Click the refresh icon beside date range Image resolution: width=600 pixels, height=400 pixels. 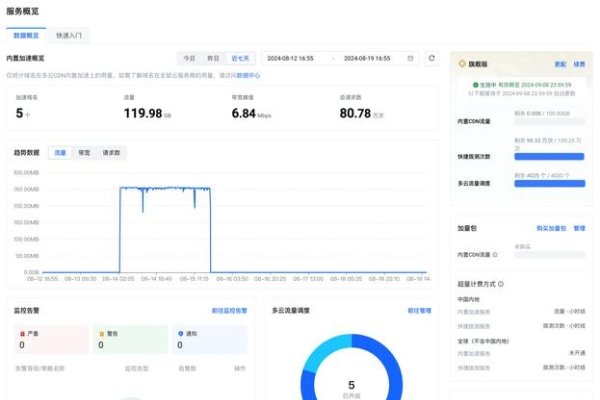(x=432, y=58)
